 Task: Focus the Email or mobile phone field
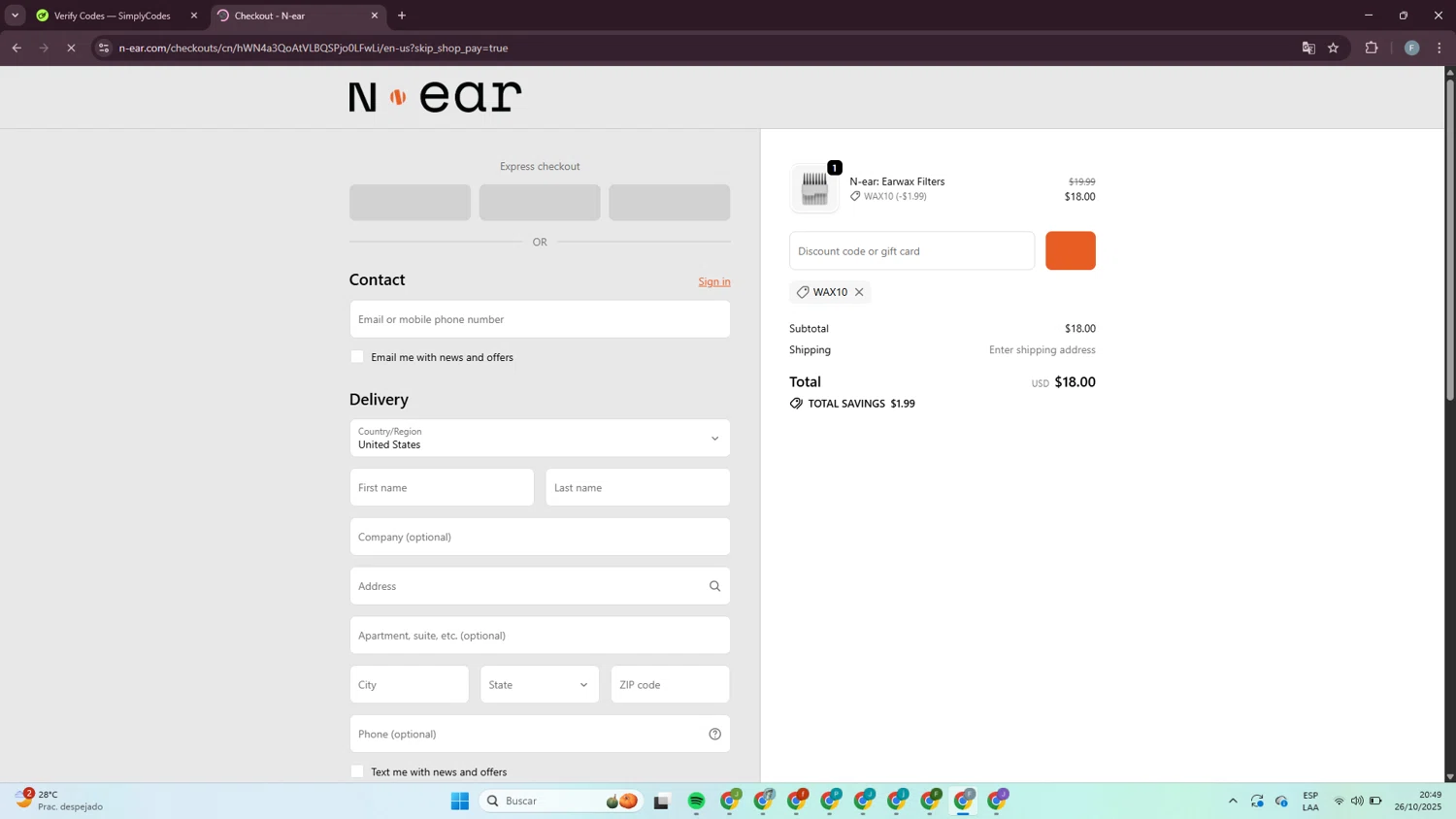[540, 319]
